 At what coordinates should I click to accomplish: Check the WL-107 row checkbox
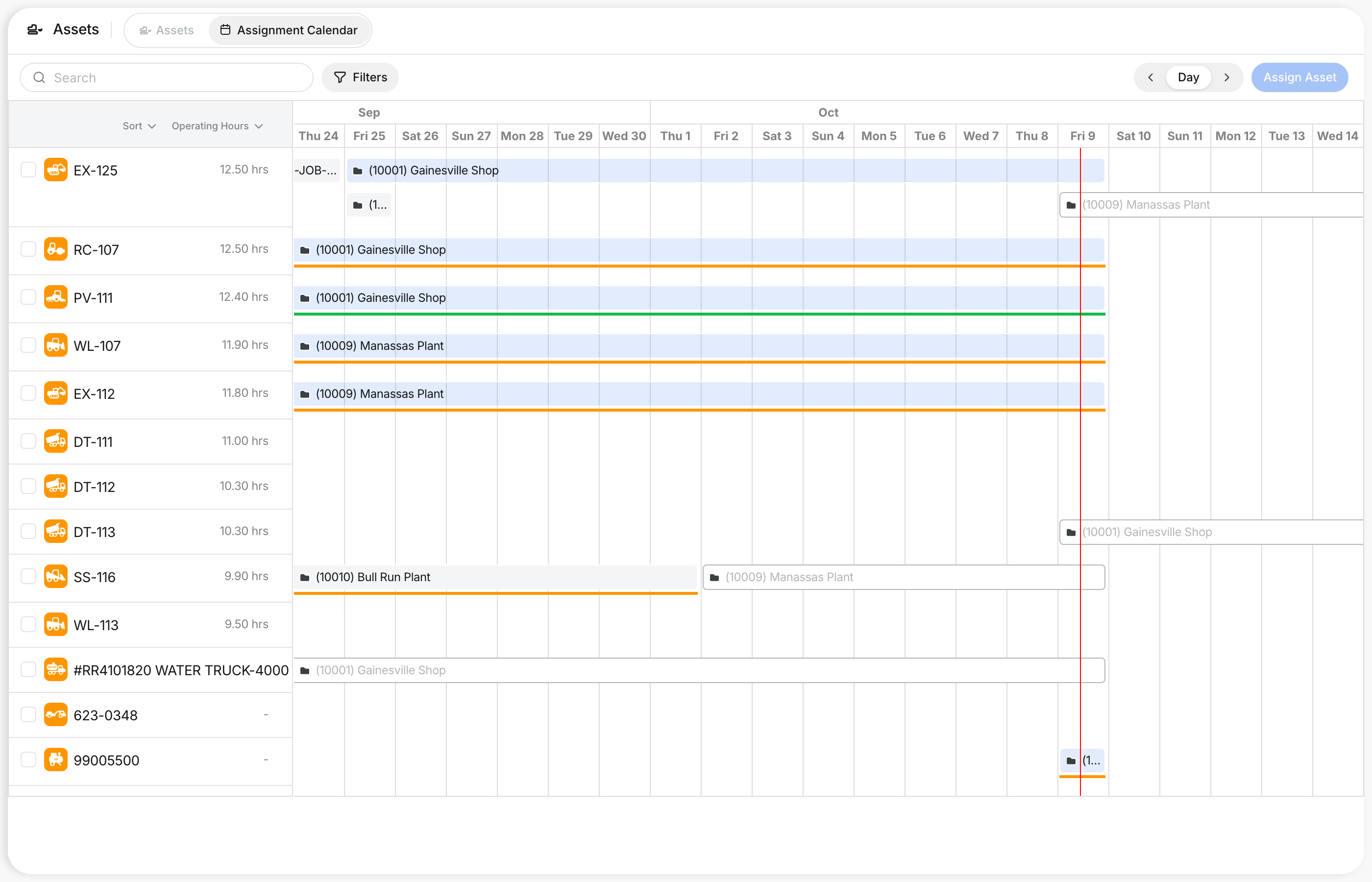[28, 345]
